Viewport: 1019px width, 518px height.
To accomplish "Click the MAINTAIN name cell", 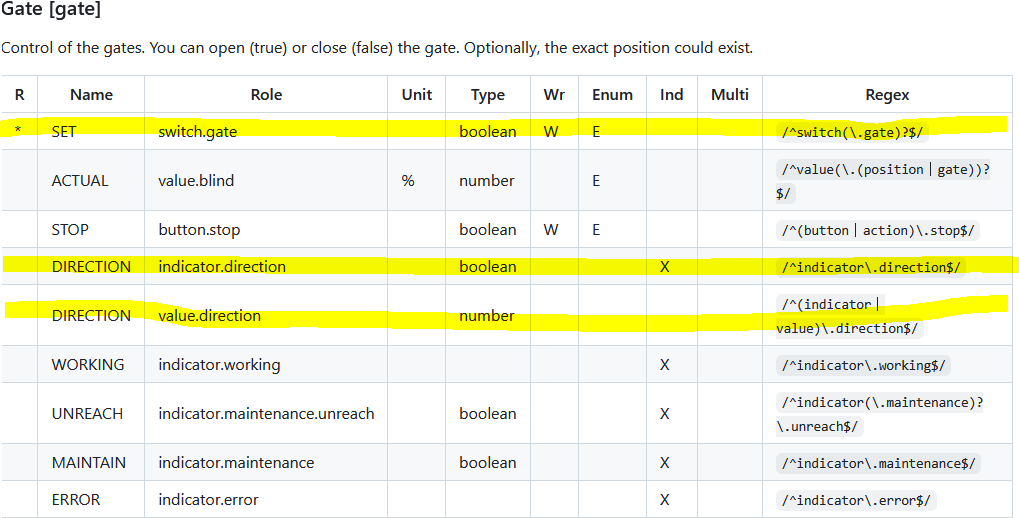I will click(89, 462).
